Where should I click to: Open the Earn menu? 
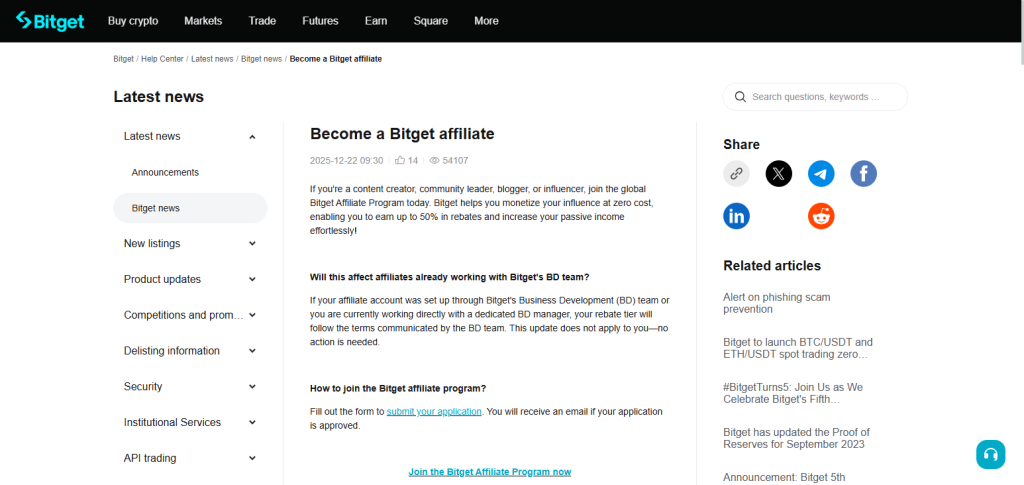tap(376, 21)
